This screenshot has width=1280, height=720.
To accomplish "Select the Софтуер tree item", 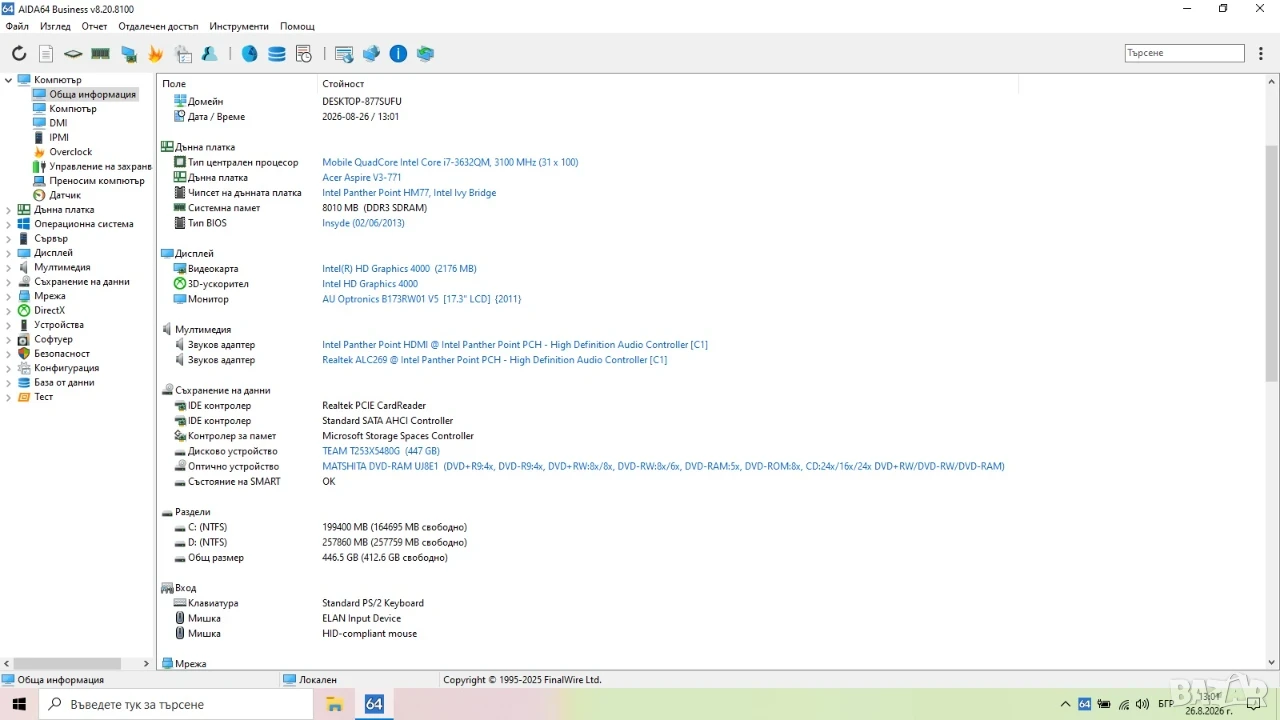I will [x=53, y=339].
